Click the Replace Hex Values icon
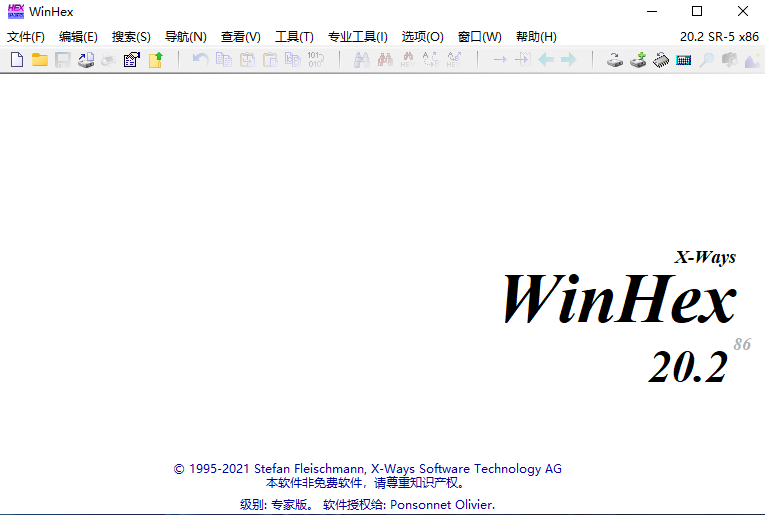 click(x=454, y=59)
